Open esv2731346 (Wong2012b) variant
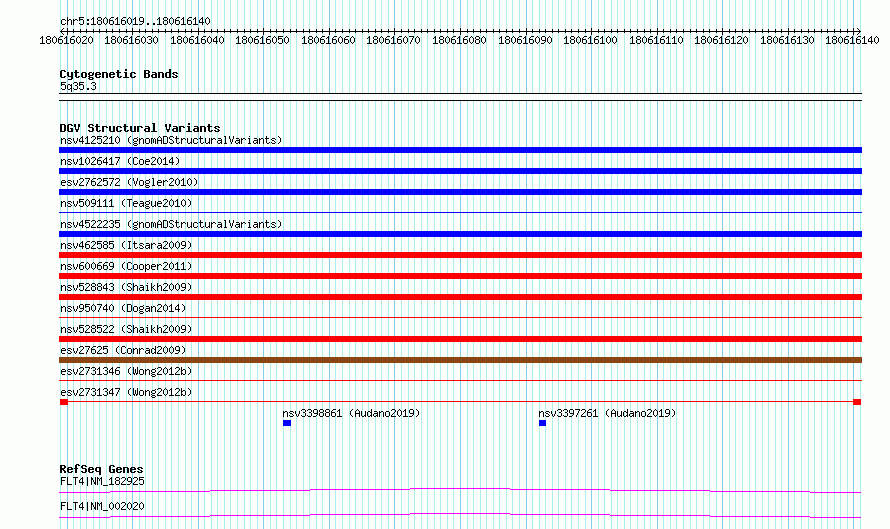Viewport: 890px width, 529px height. coord(126,371)
